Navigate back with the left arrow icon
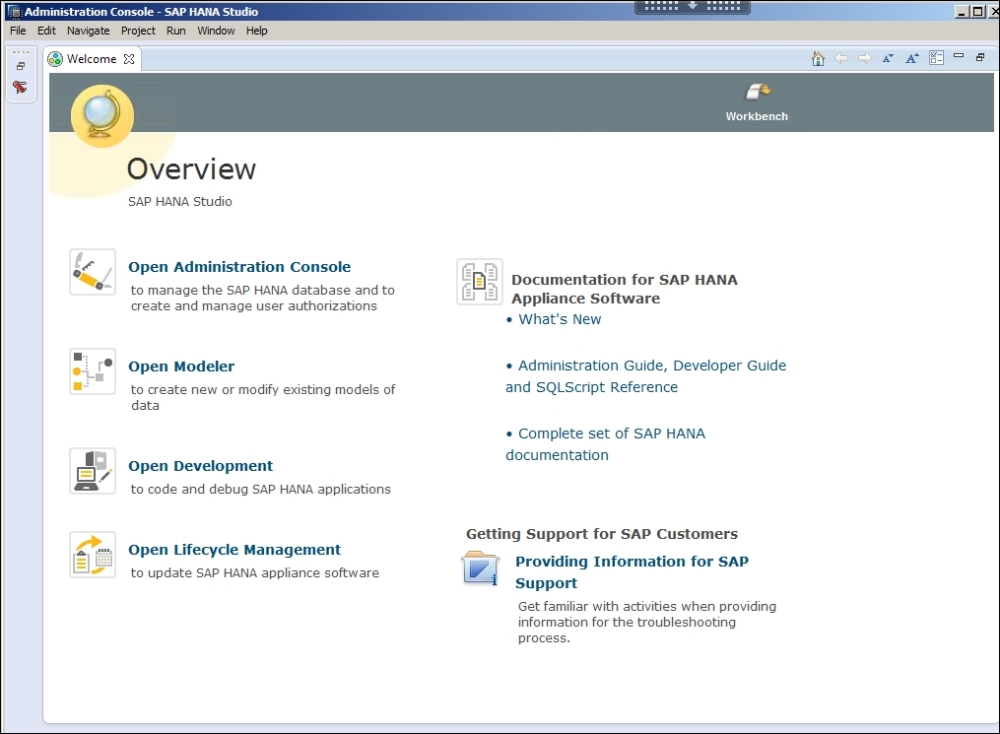The width and height of the screenshot is (1000, 734). [x=842, y=58]
